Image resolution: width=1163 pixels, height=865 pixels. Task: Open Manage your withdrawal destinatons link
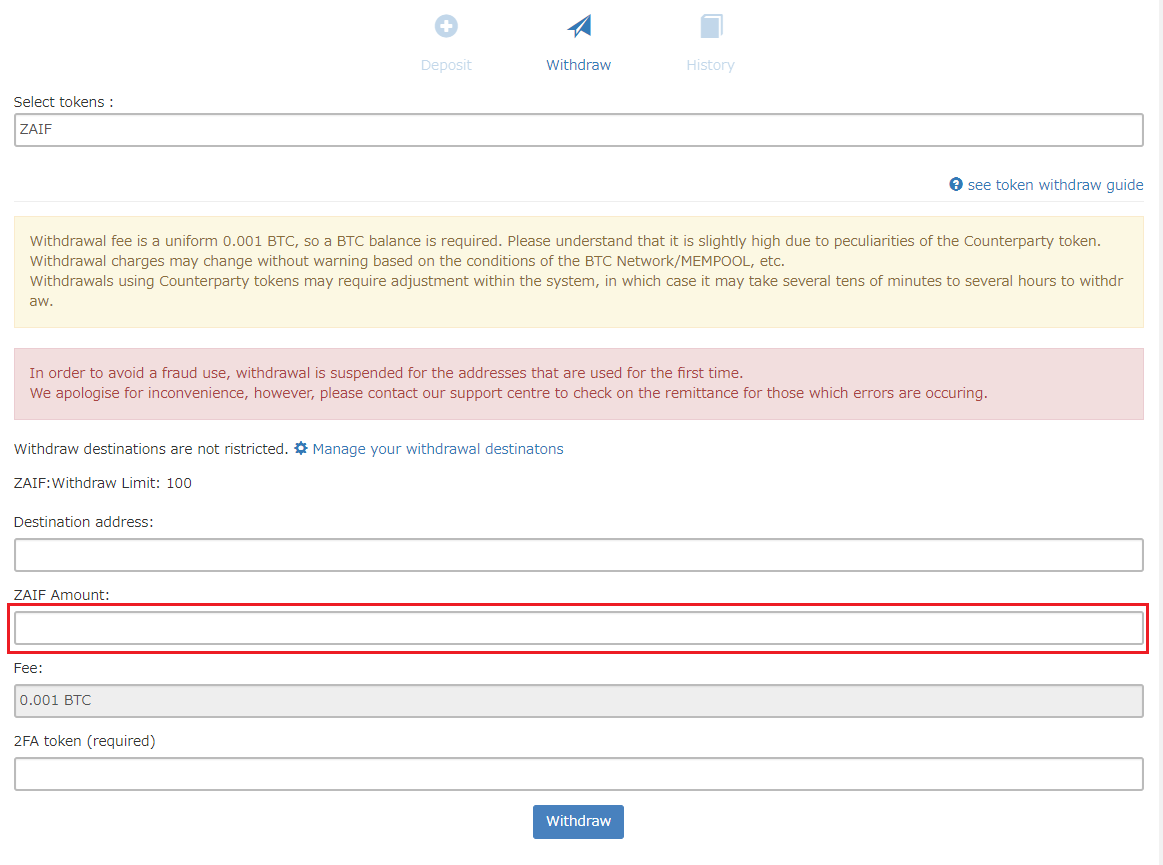[438, 449]
